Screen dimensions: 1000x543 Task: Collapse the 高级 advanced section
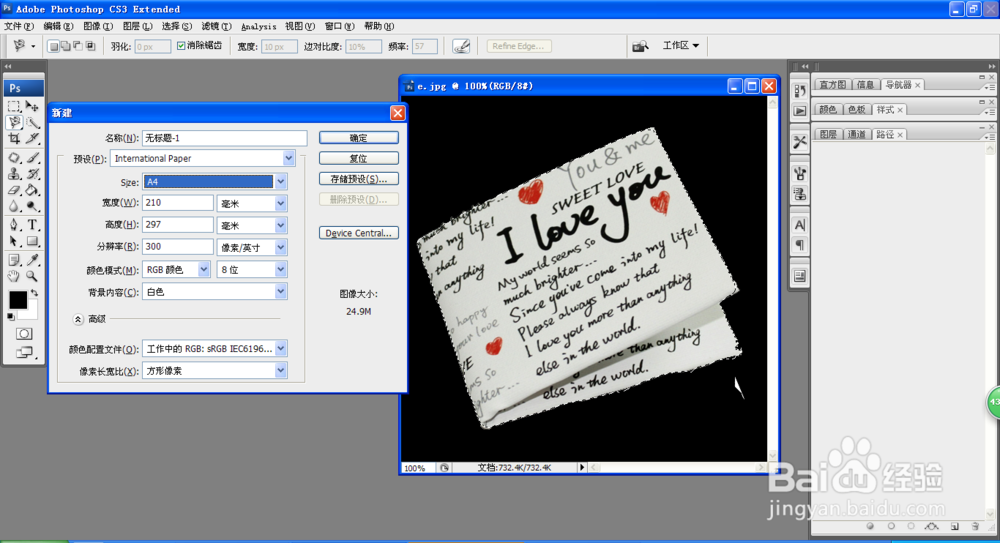[78, 319]
